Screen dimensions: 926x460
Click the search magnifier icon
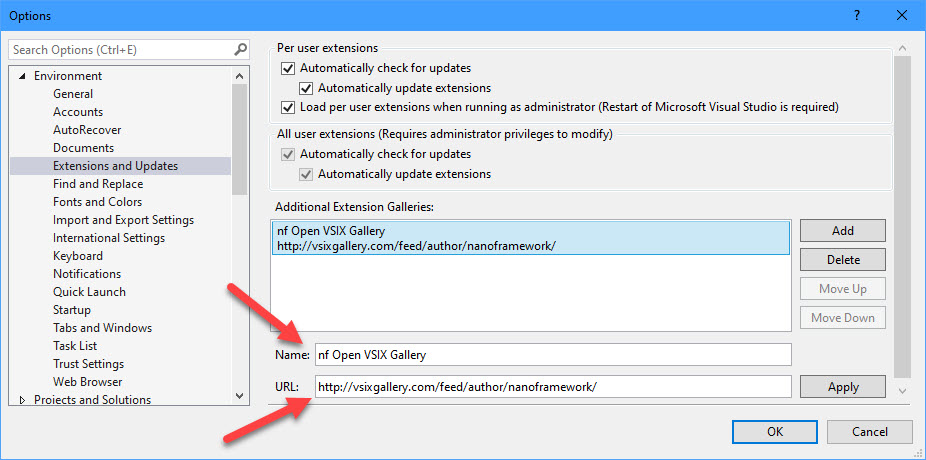pyautogui.click(x=239, y=50)
